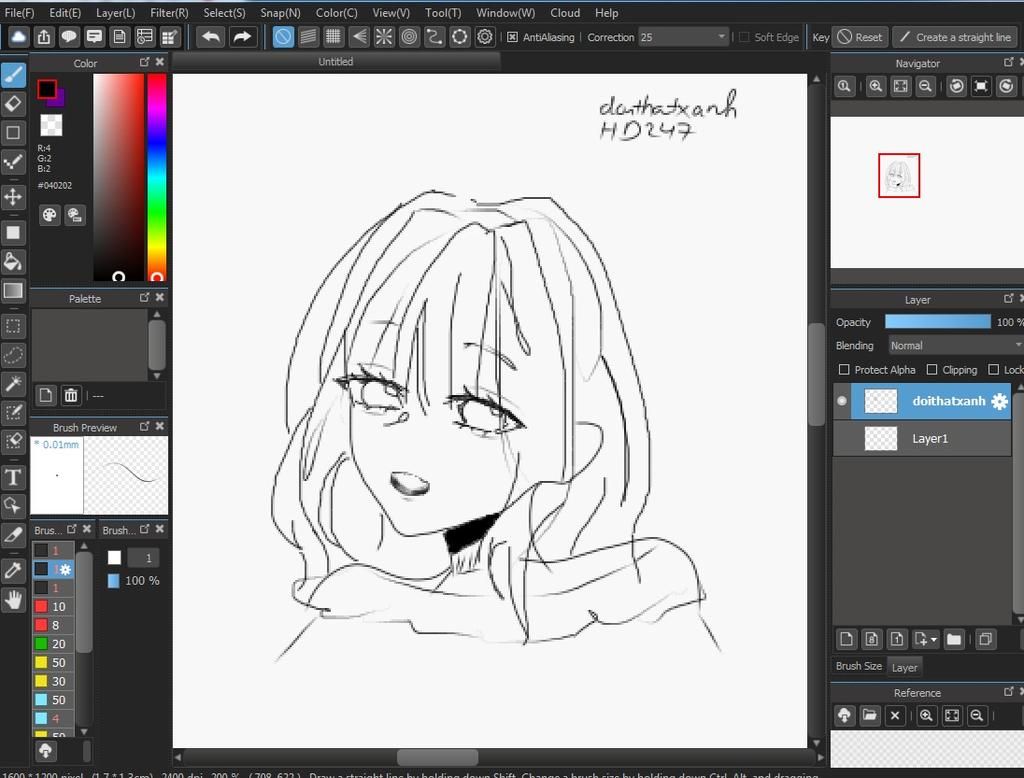Toggle AntiAliasing checkbox
The width and height of the screenshot is (1024, 778).
[x=513, y=37]
